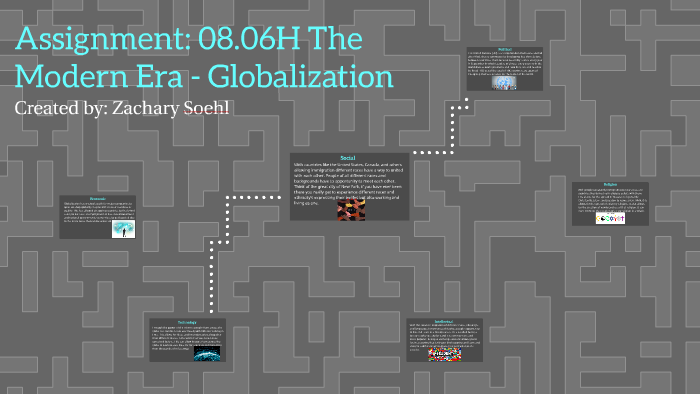Viewport: 700px width, 394px height.
Task: Open the Economic topic frame
Action: coord(98,217)
